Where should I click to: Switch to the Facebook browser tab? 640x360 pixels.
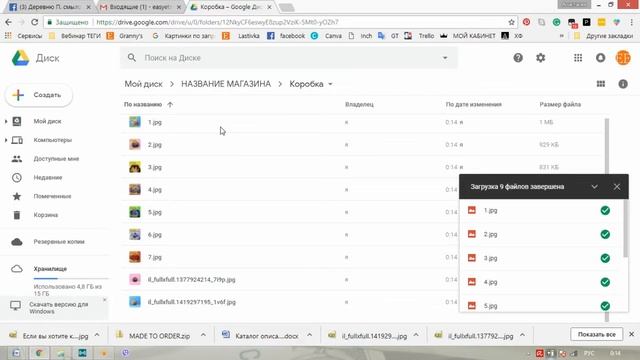pyautogui.click(x=49, y=7)
